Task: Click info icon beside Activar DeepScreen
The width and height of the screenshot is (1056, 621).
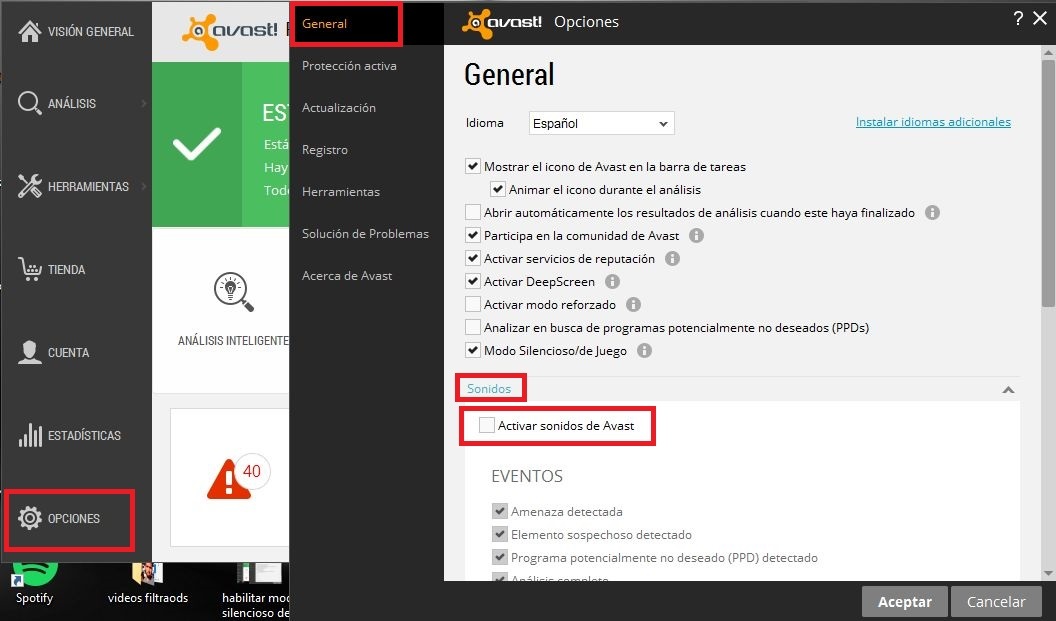Action: 612,282
